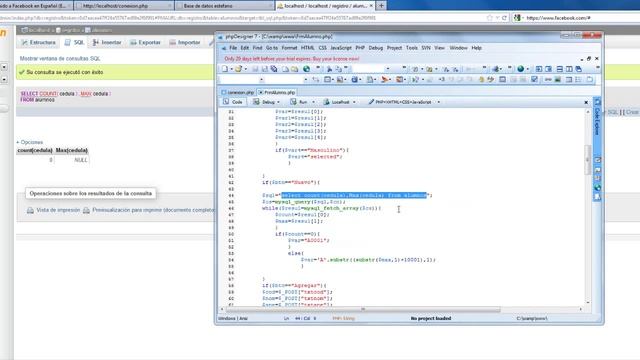Viewport: 640px width, 360px height.
Task: Expand the dropdown arrow next to the toolbar globe
Action: coord(528,69)
